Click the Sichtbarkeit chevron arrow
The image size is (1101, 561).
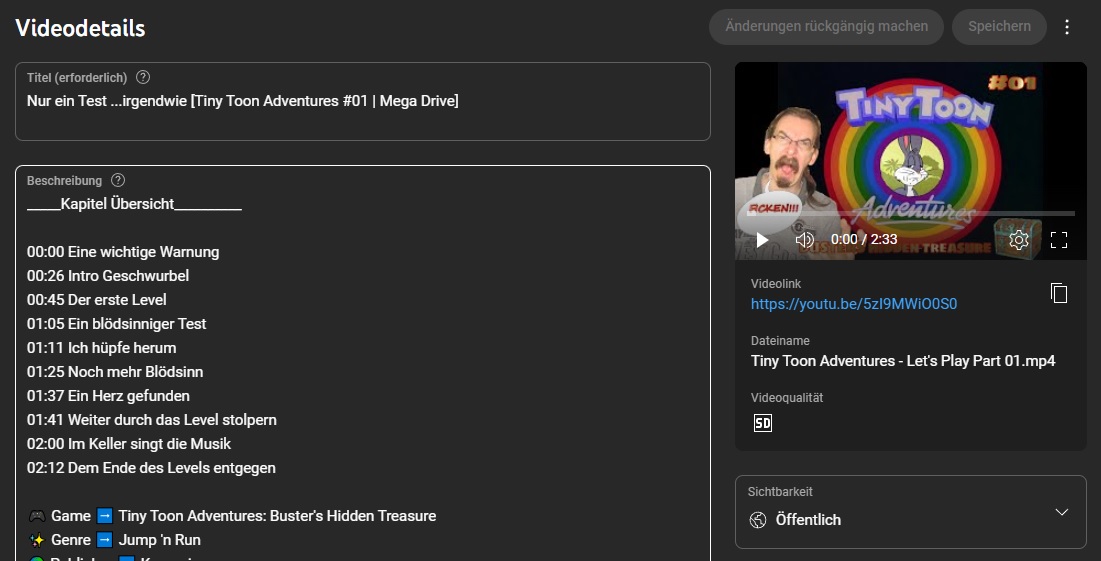tap(1062, 512)
